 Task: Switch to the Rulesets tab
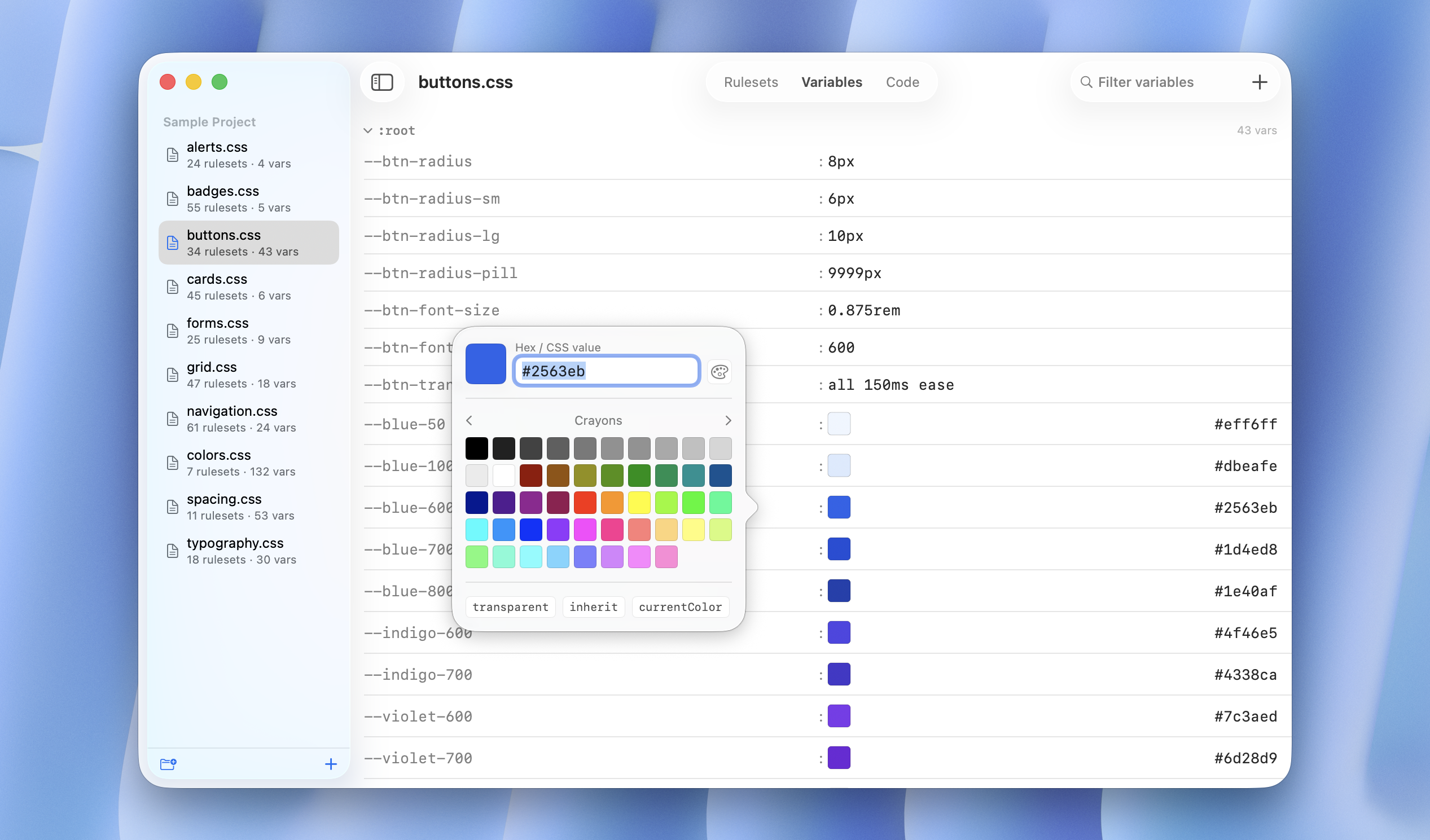pyautogui.click(x=751, y=82)
